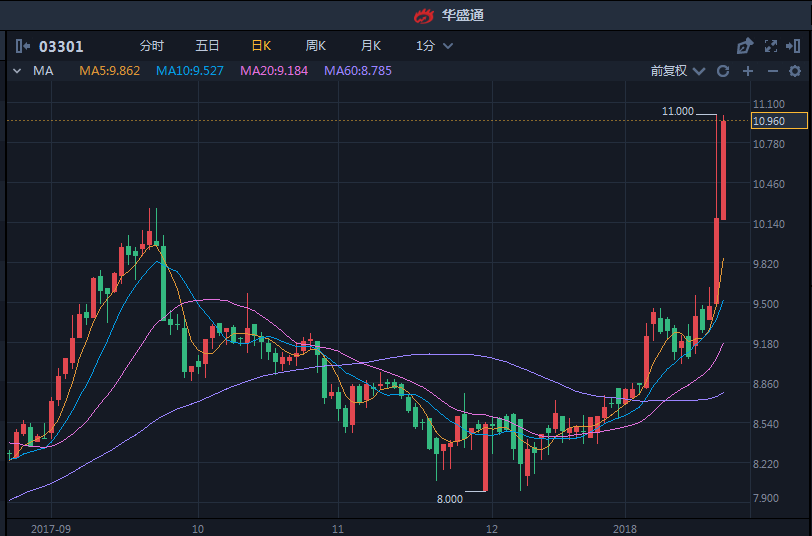Image resolution: width=812 pixels, height=536 pixels.
Task: Open chart settings gear
Action: pos(795,71)
